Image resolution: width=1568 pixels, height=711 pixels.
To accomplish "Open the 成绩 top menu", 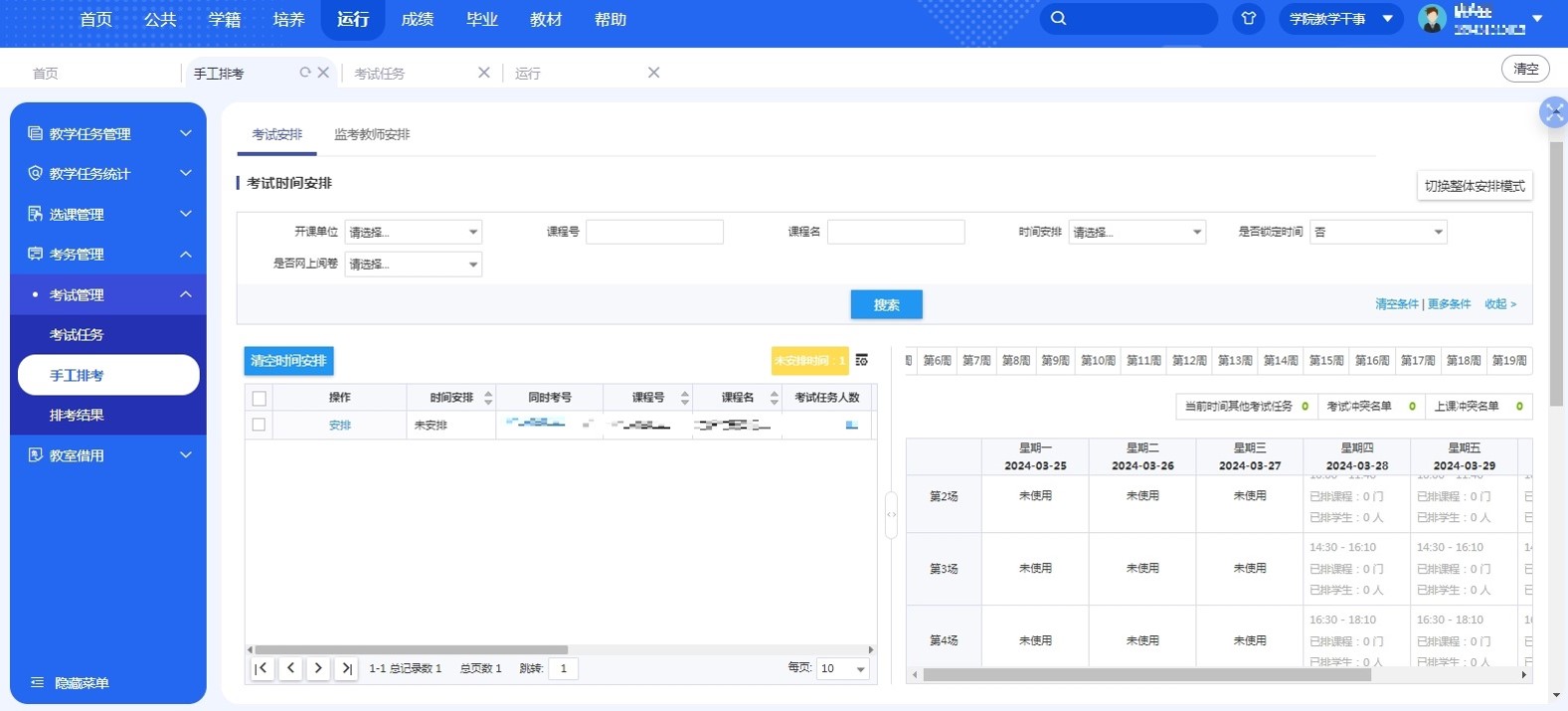I will (x=418, y=19).
